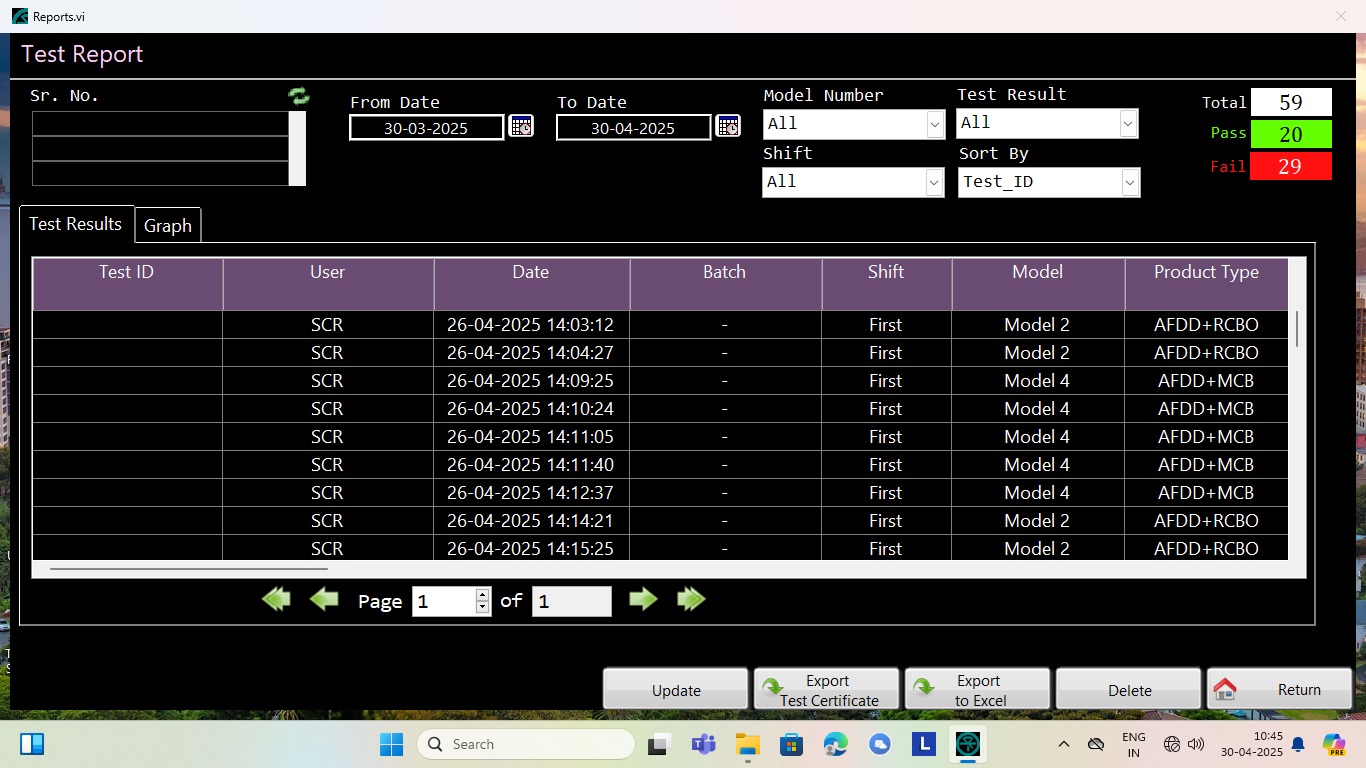Select the Test Results tab
The height and width of the screenshot is (768, 1366).
coord(76,224)
